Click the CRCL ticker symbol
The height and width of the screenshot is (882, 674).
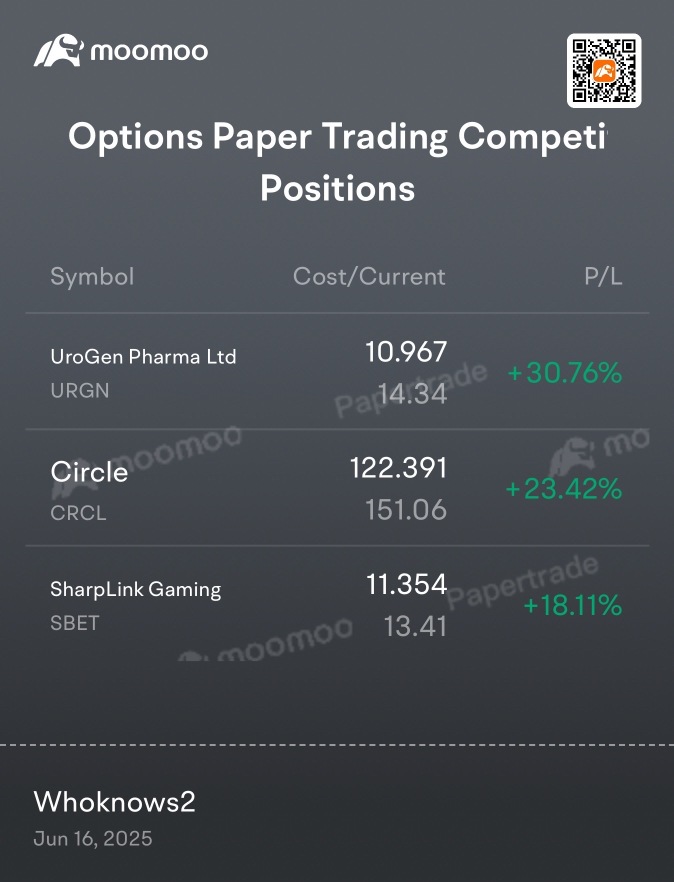click(78, 513)
